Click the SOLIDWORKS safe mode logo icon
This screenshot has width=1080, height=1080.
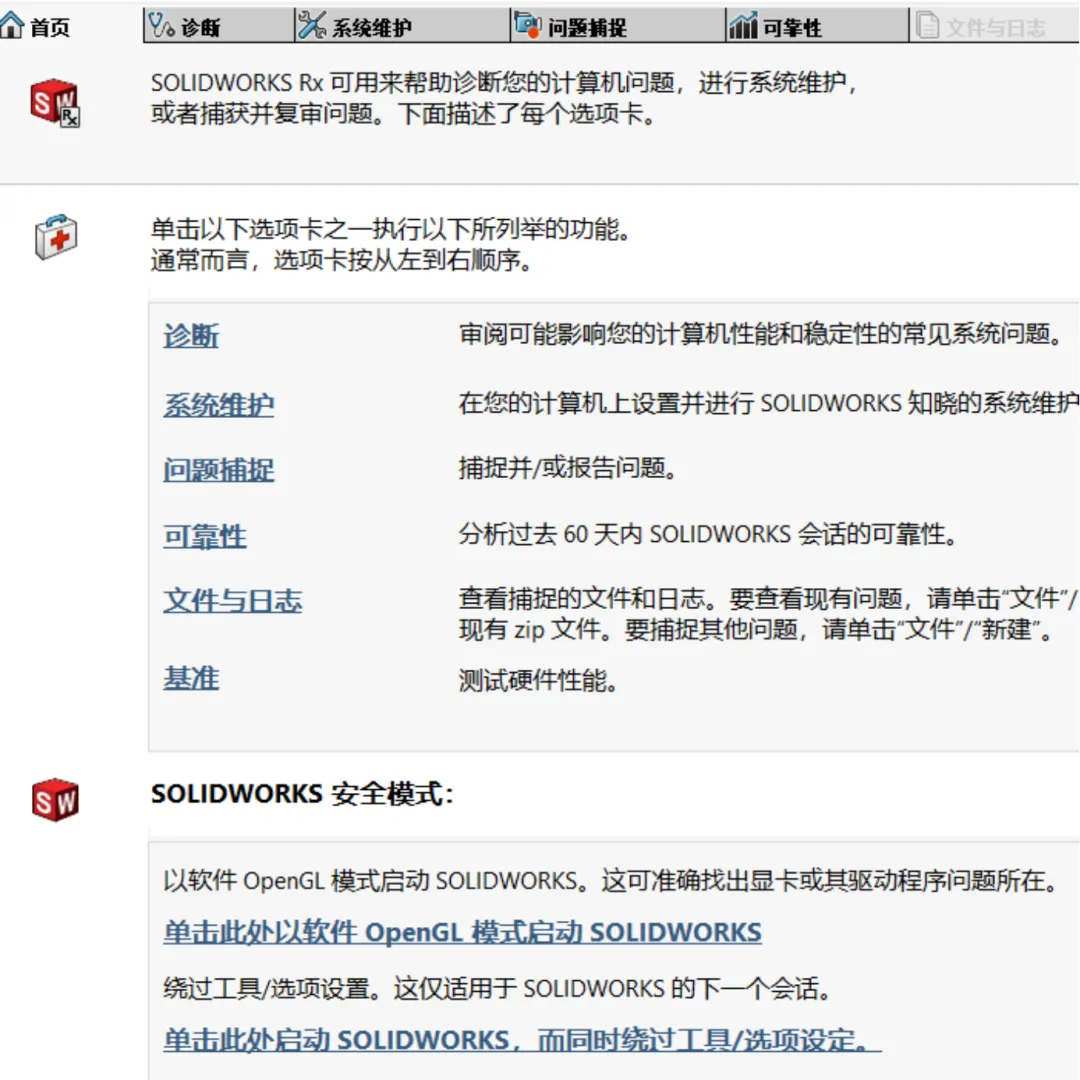click(55, 799)
